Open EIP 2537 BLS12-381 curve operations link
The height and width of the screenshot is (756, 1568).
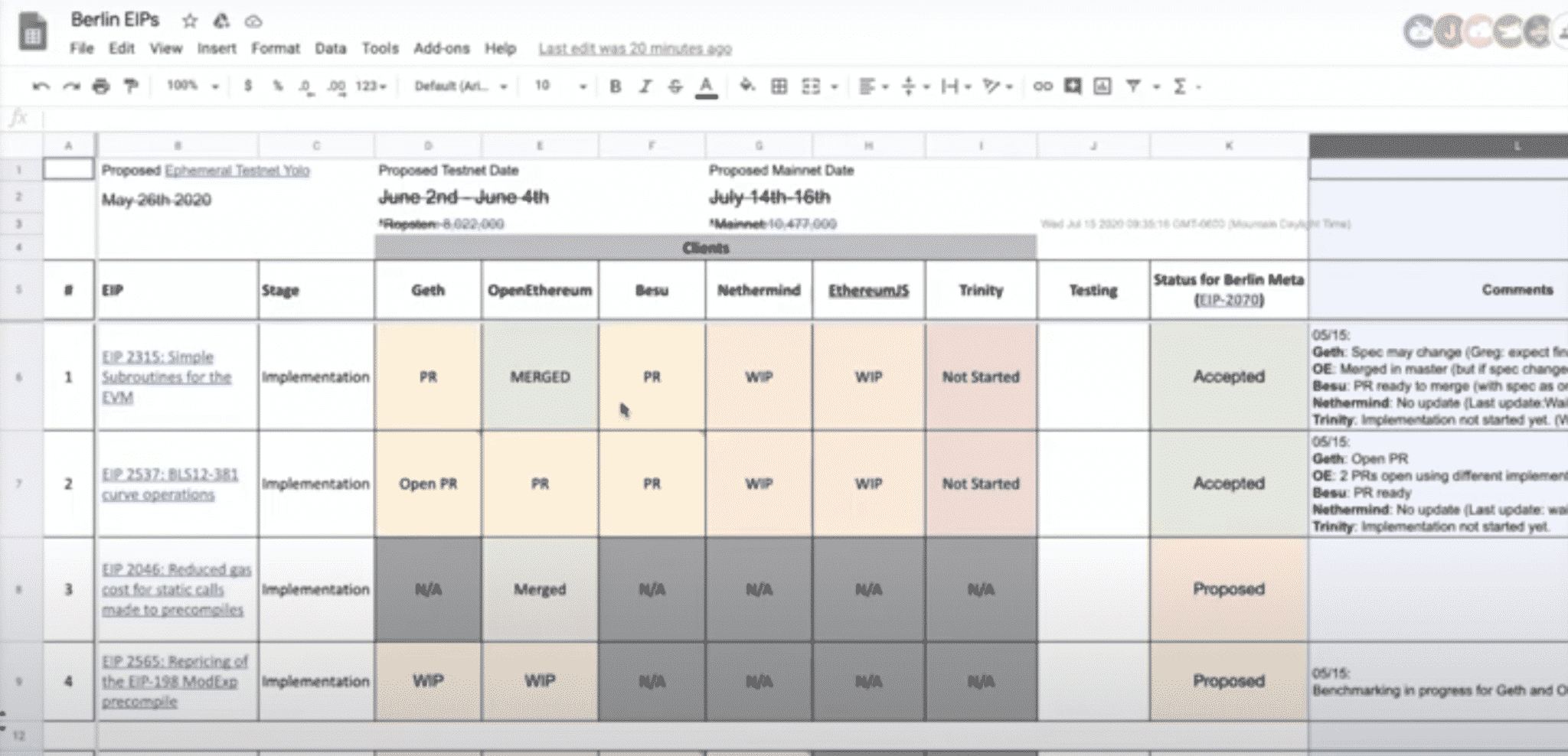[170, 484]
